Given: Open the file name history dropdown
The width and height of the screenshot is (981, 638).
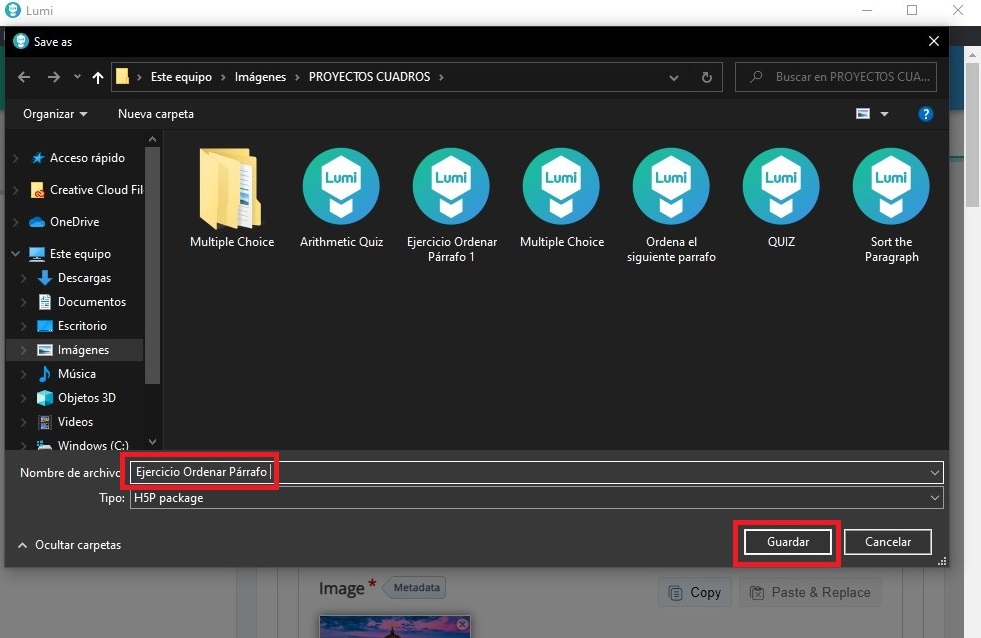Looking at the screenshot, I should point(934,472).
